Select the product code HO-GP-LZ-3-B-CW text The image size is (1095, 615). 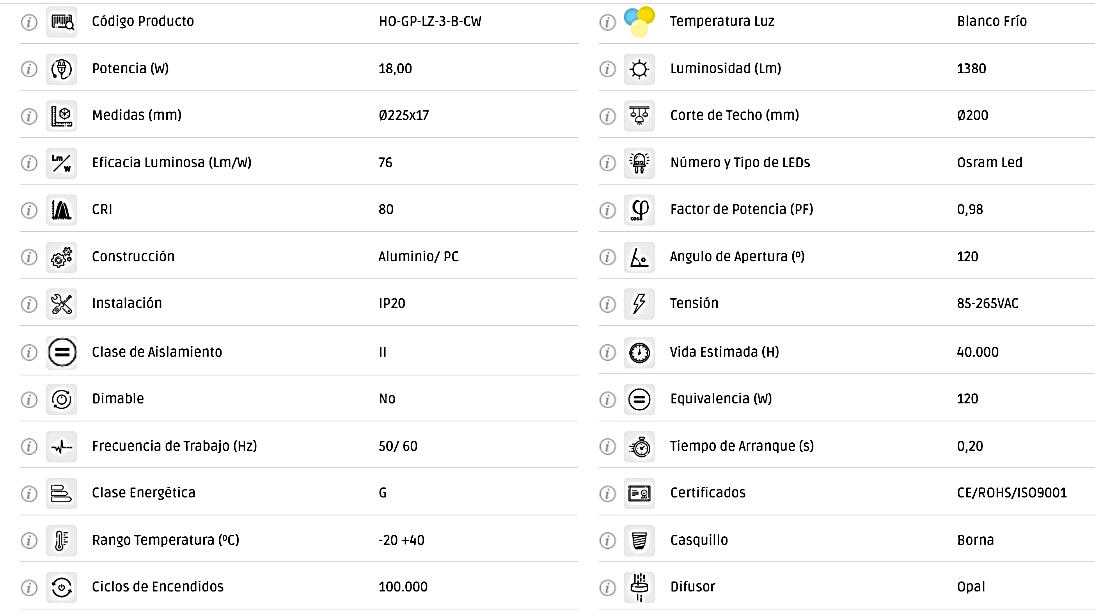click(430, 21)
